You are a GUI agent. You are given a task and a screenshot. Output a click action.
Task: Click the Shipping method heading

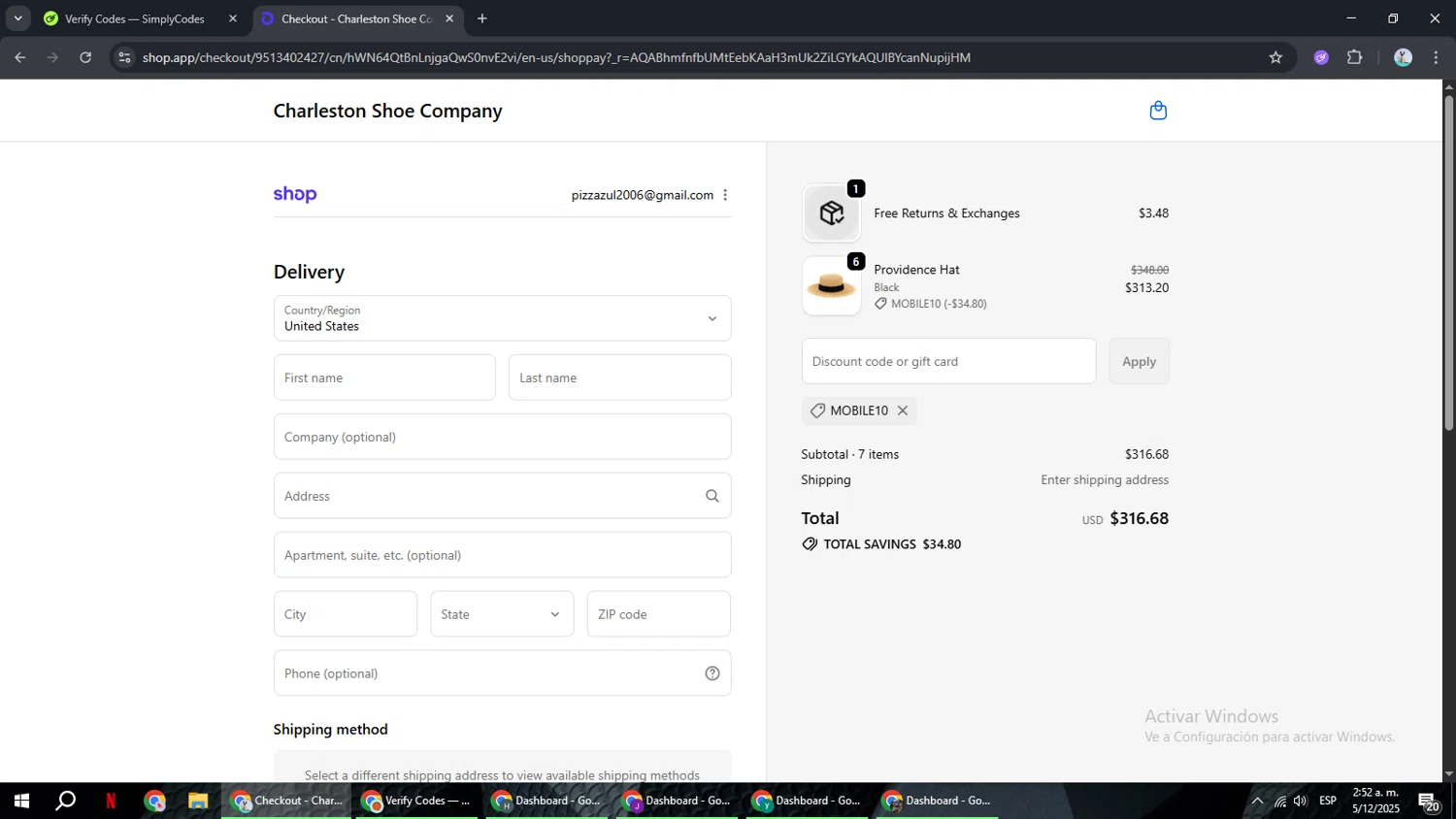pos(330,730)
